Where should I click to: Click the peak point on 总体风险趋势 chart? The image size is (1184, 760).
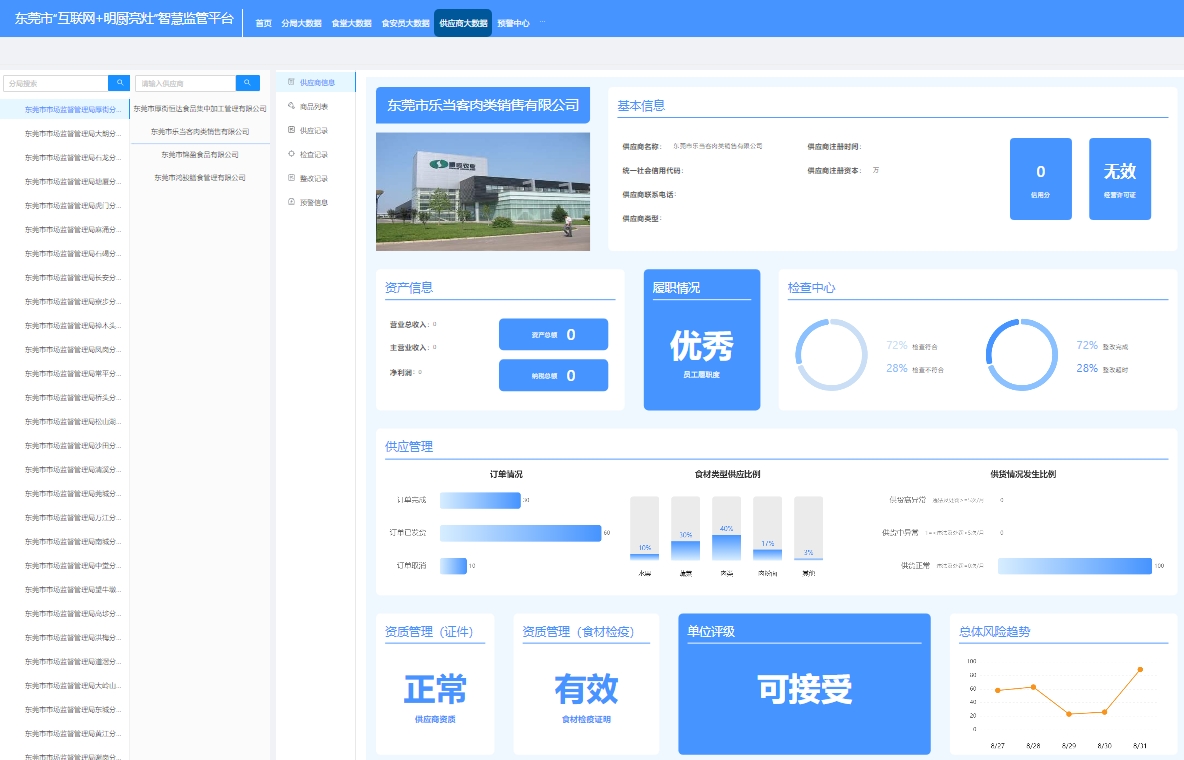point(1140,669)
